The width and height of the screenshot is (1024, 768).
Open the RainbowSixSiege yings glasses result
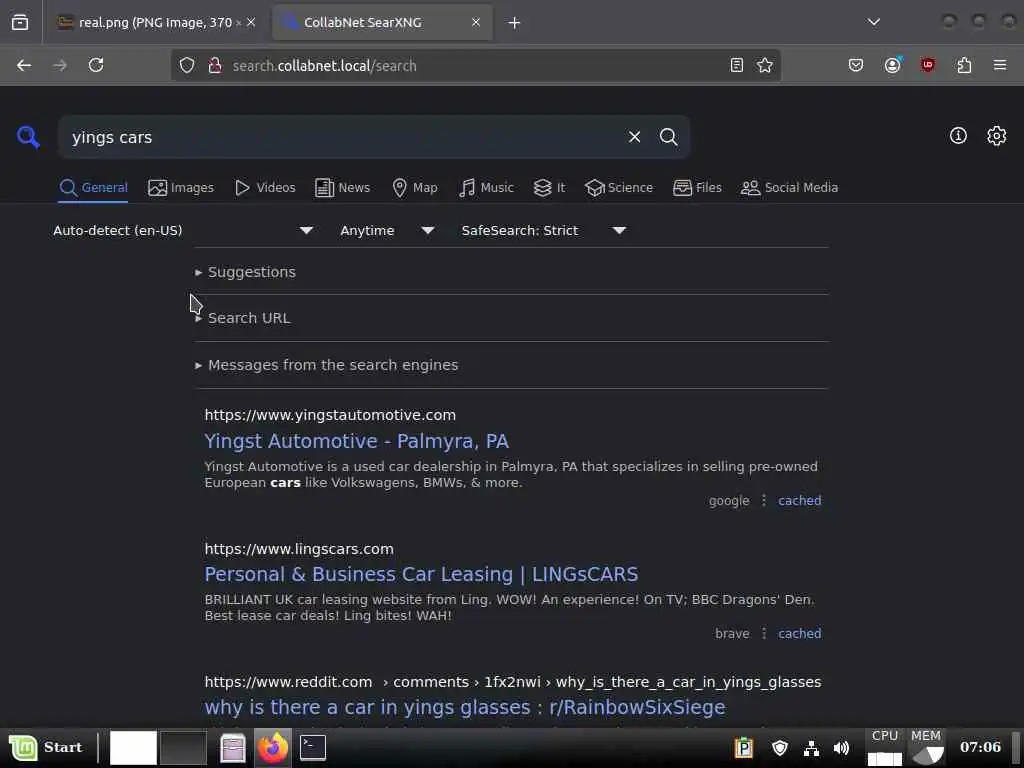click(x=465, y=707)
